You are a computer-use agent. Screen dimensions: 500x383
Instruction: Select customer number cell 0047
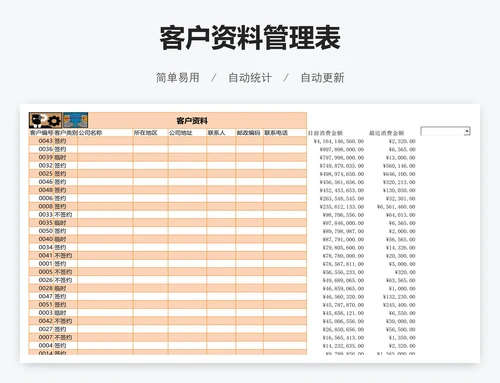point(46,296)
